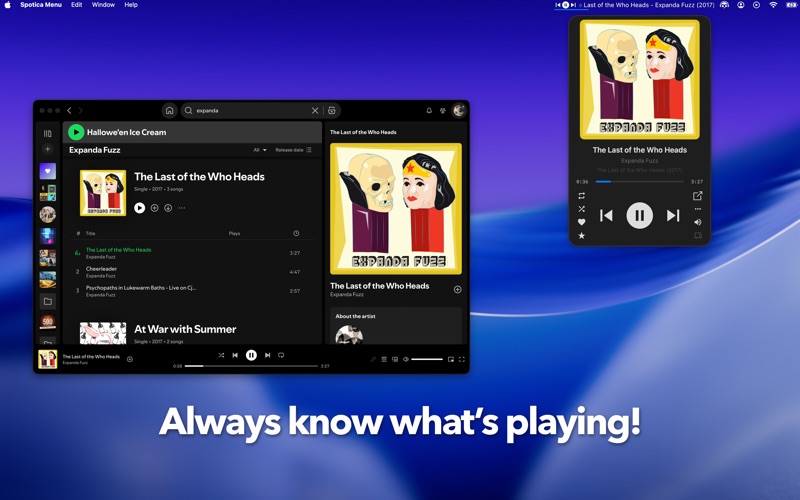Open the Release date sort option
The width and height of the screenshot is (800, 500).
[293, 150]
